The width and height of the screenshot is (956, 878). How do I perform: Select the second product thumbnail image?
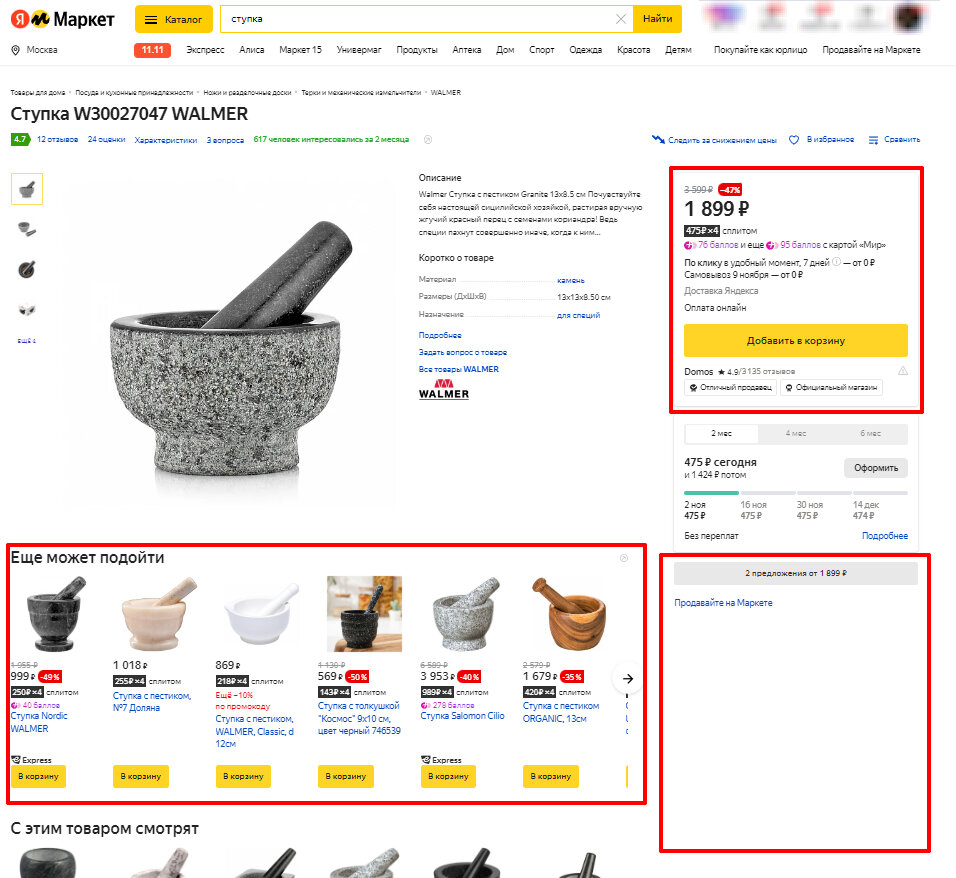[27, 229]
